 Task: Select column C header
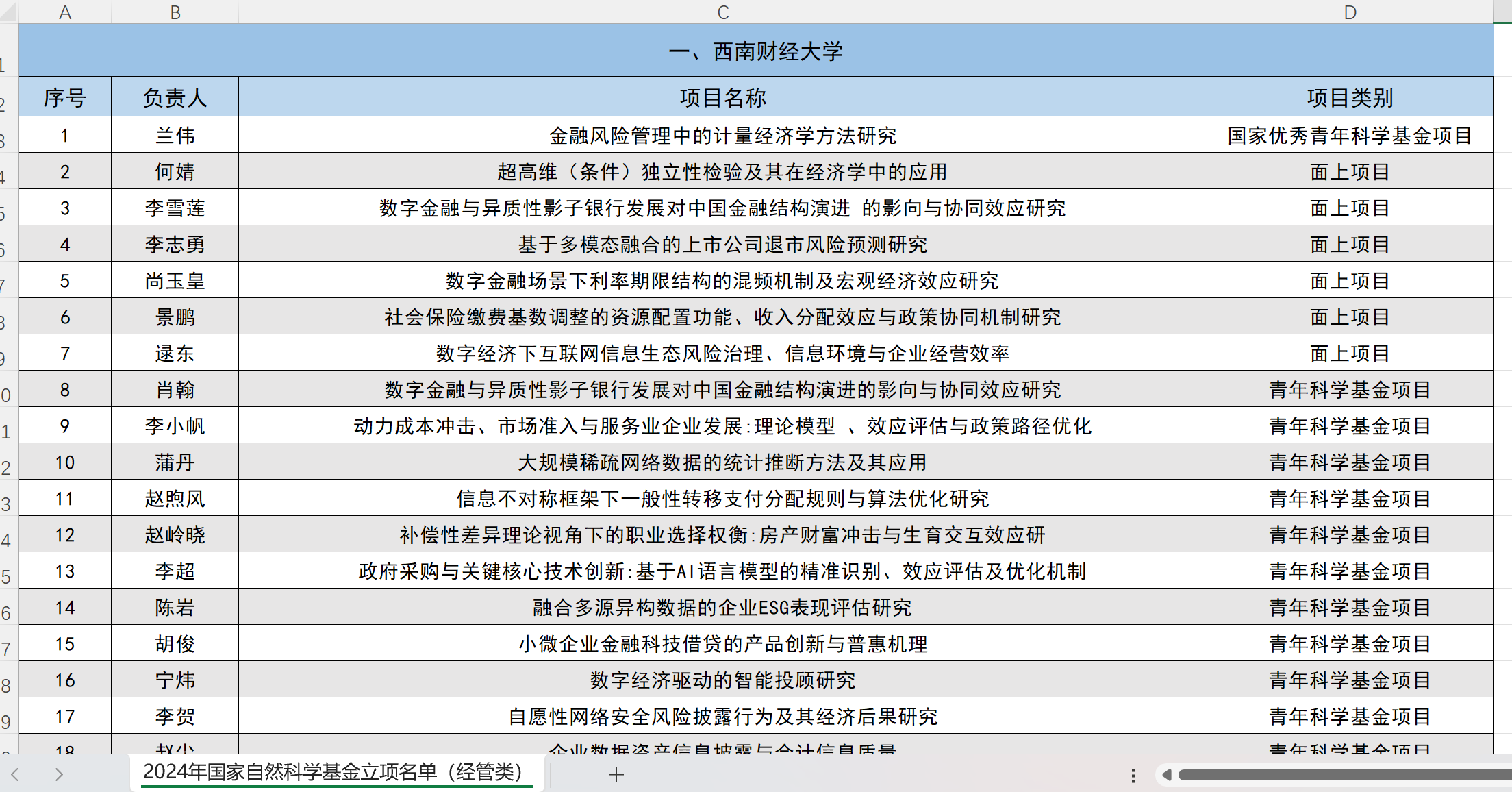[x=722, y=12]
